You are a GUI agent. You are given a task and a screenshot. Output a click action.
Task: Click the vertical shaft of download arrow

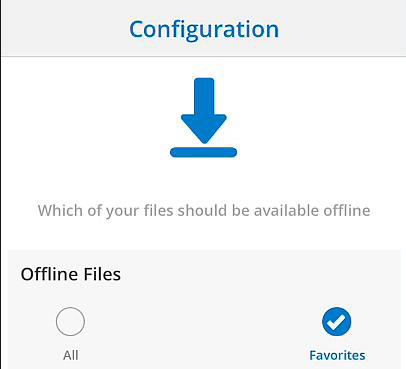[204, 97]
